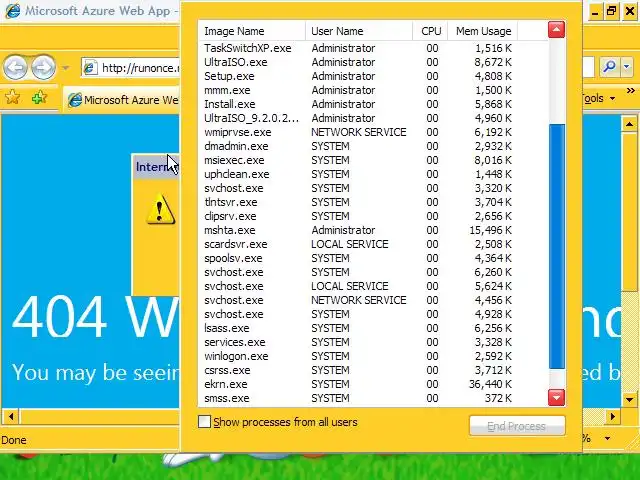
Task: Click the blue process list scrollbar thumb
Action: click(557, 247)
